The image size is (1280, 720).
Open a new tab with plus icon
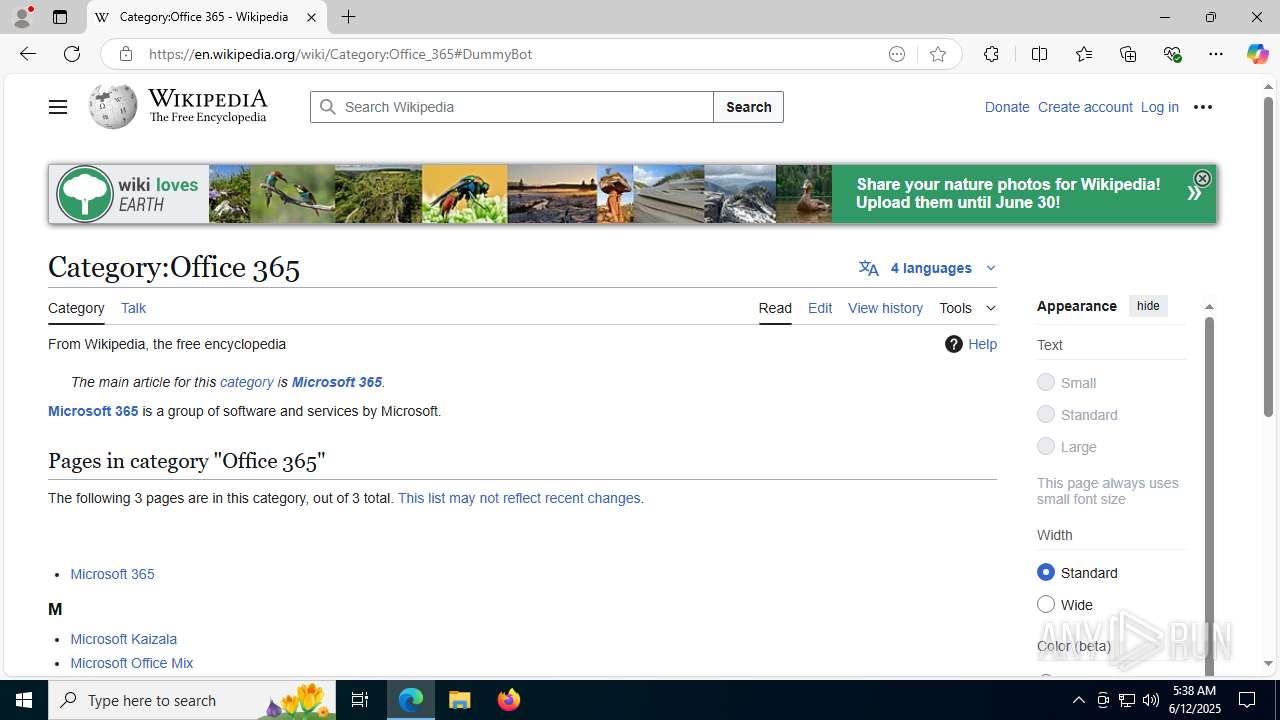tap(348, 17)
